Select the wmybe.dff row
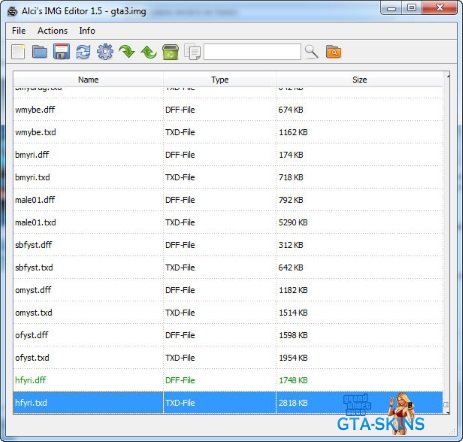Image resolution: width=463 pixels, height=442 pixels. (228, 110)
